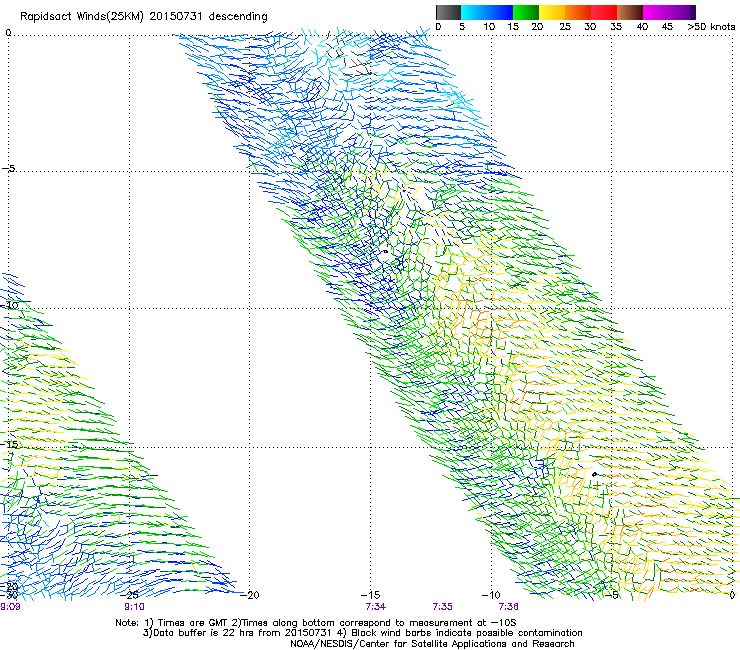The image size is (740, 650).
Task: Click the '>50 knots' legend label
Action: click(x=711, y=27)
